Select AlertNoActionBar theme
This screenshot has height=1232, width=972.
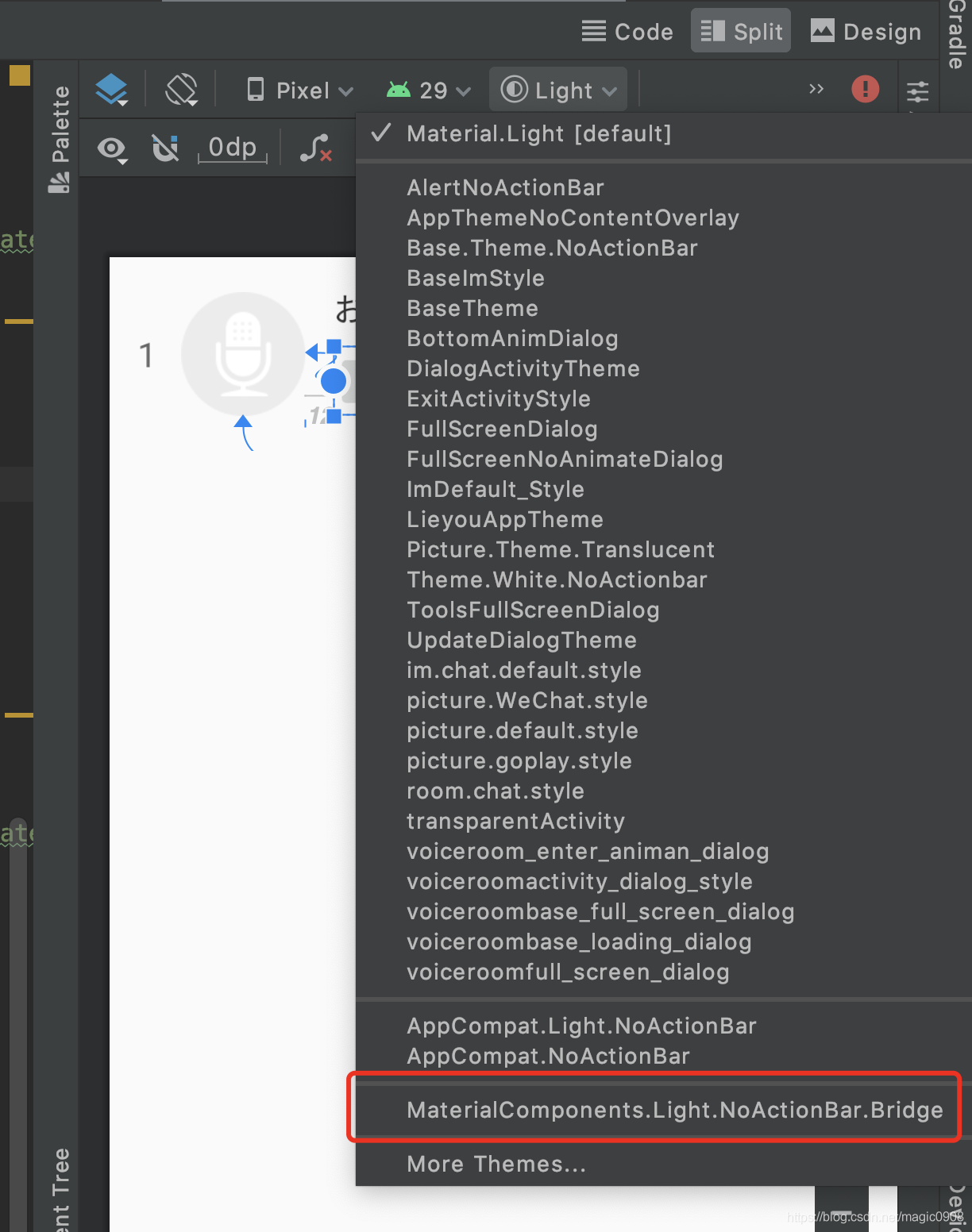(x=664, y=187)
